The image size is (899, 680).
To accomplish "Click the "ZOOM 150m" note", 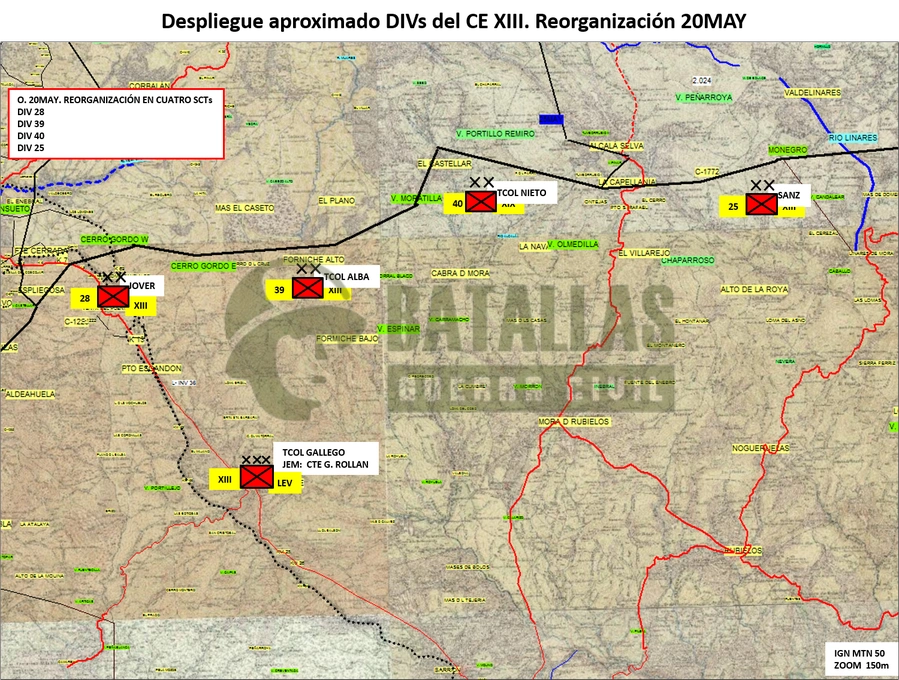I will [861, 666].
